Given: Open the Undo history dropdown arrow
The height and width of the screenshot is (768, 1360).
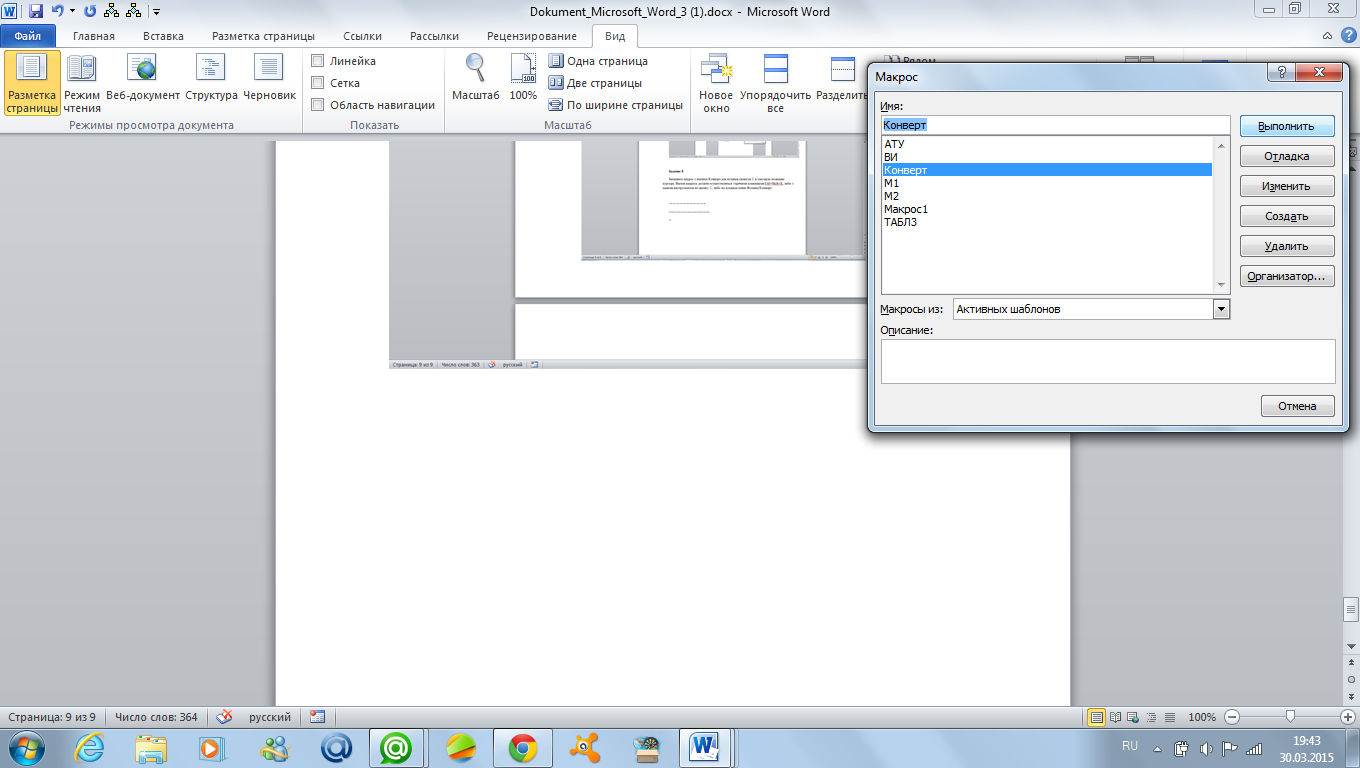Looking at the screenshot, I should pos(73,12).
